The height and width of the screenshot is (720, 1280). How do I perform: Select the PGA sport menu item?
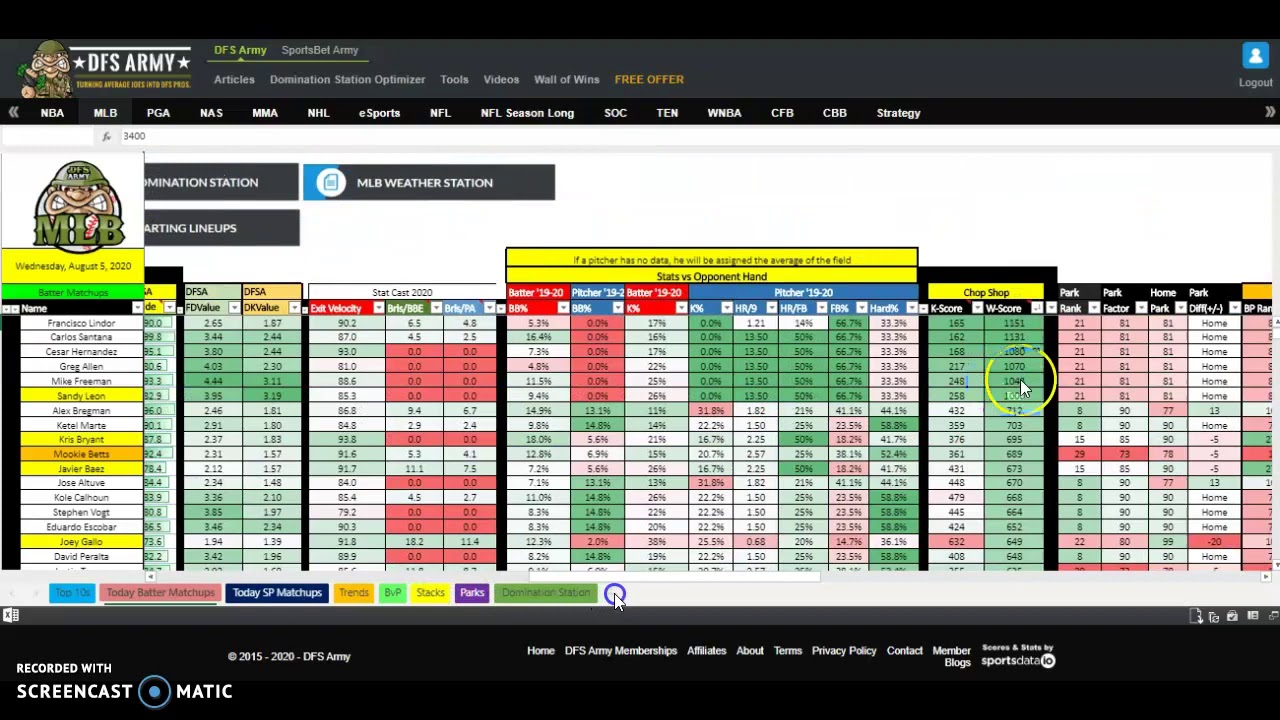[x=158, y=113]
